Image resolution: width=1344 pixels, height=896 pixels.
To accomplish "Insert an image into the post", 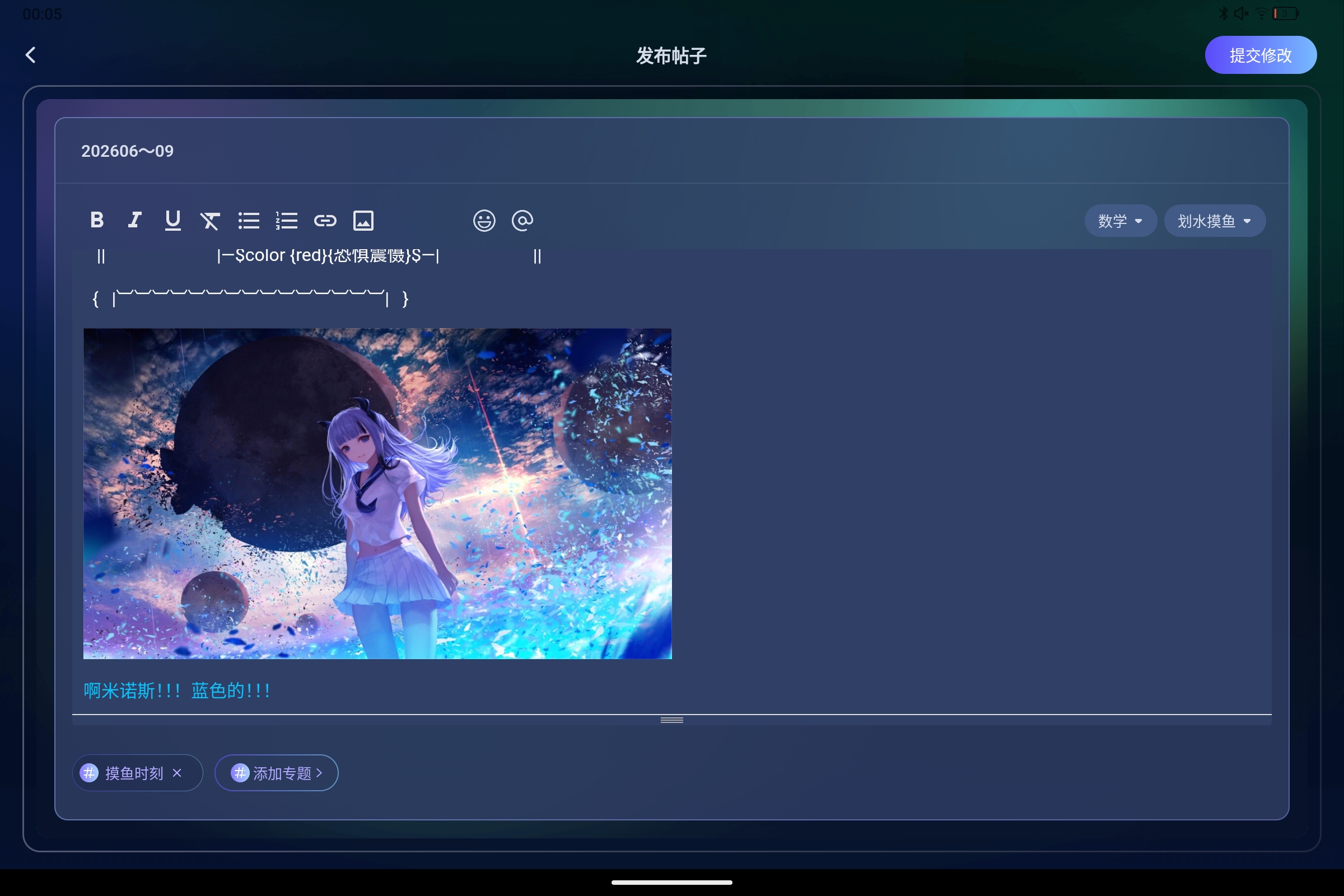I will (x=363, y=221).
